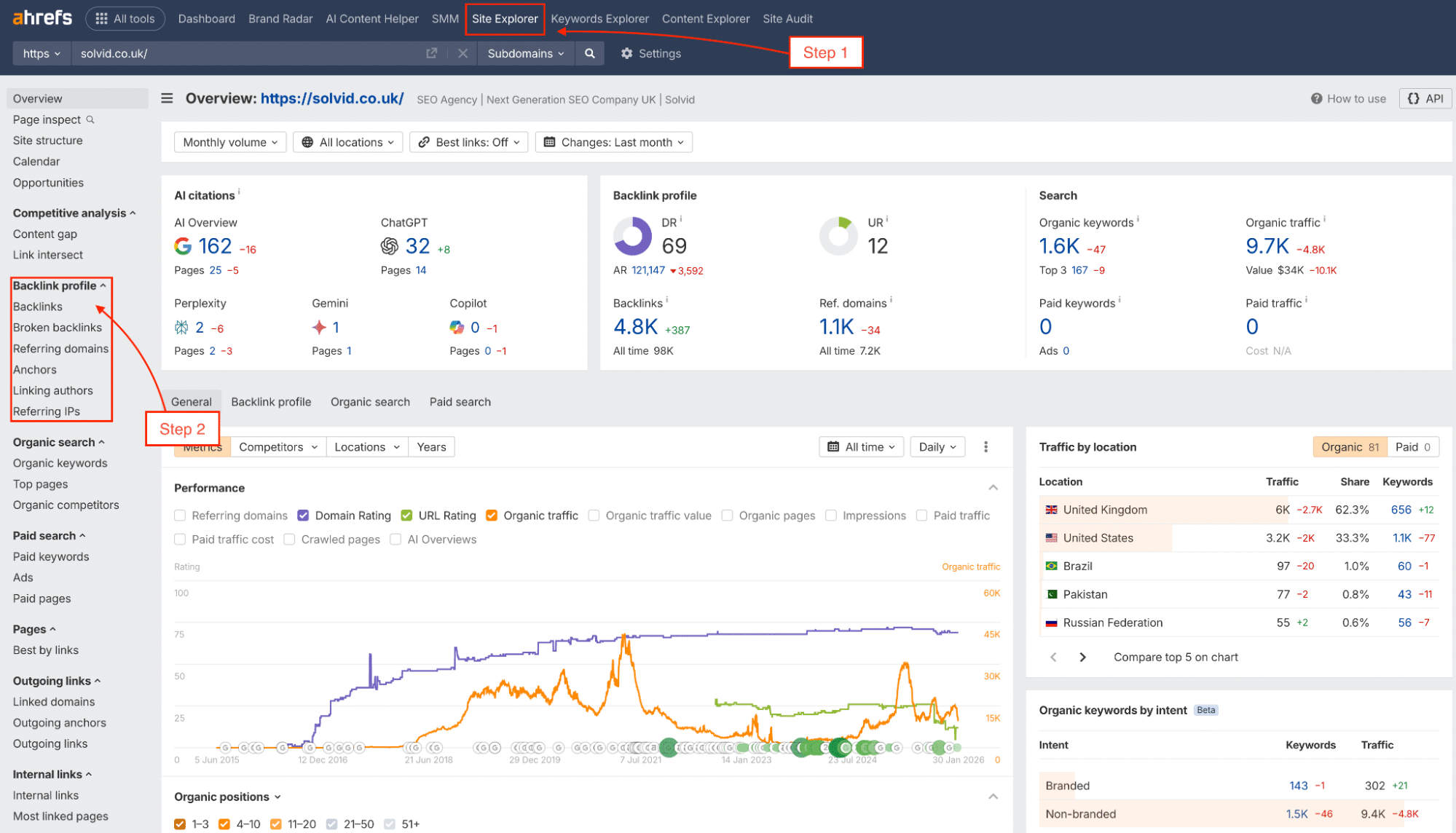Click the How to use button
The width and height of the screenshot is (1456, 833).
coord(1348,98)
